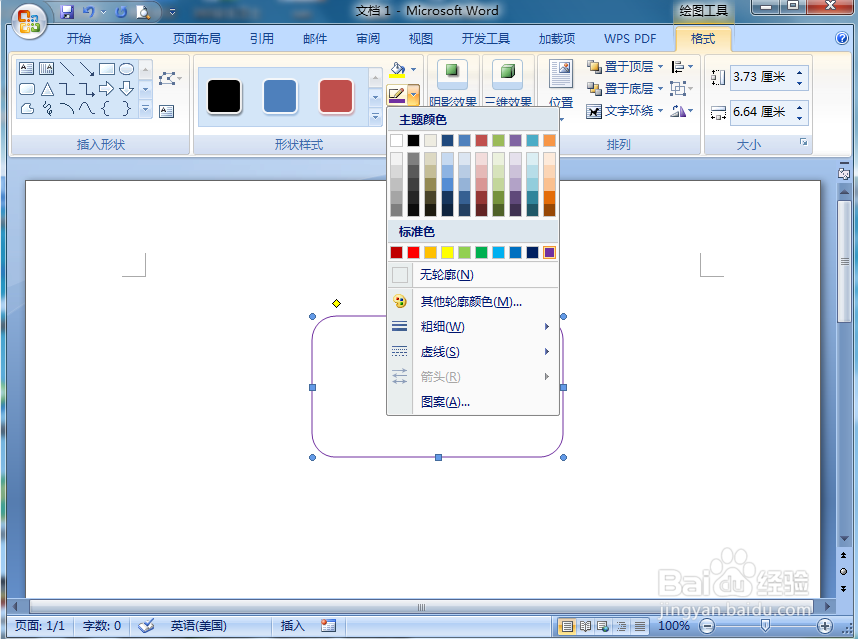Click 置于底层 send to back button
Image resolution: width=858 pixels, height=639 pixels.
(621, 89)
